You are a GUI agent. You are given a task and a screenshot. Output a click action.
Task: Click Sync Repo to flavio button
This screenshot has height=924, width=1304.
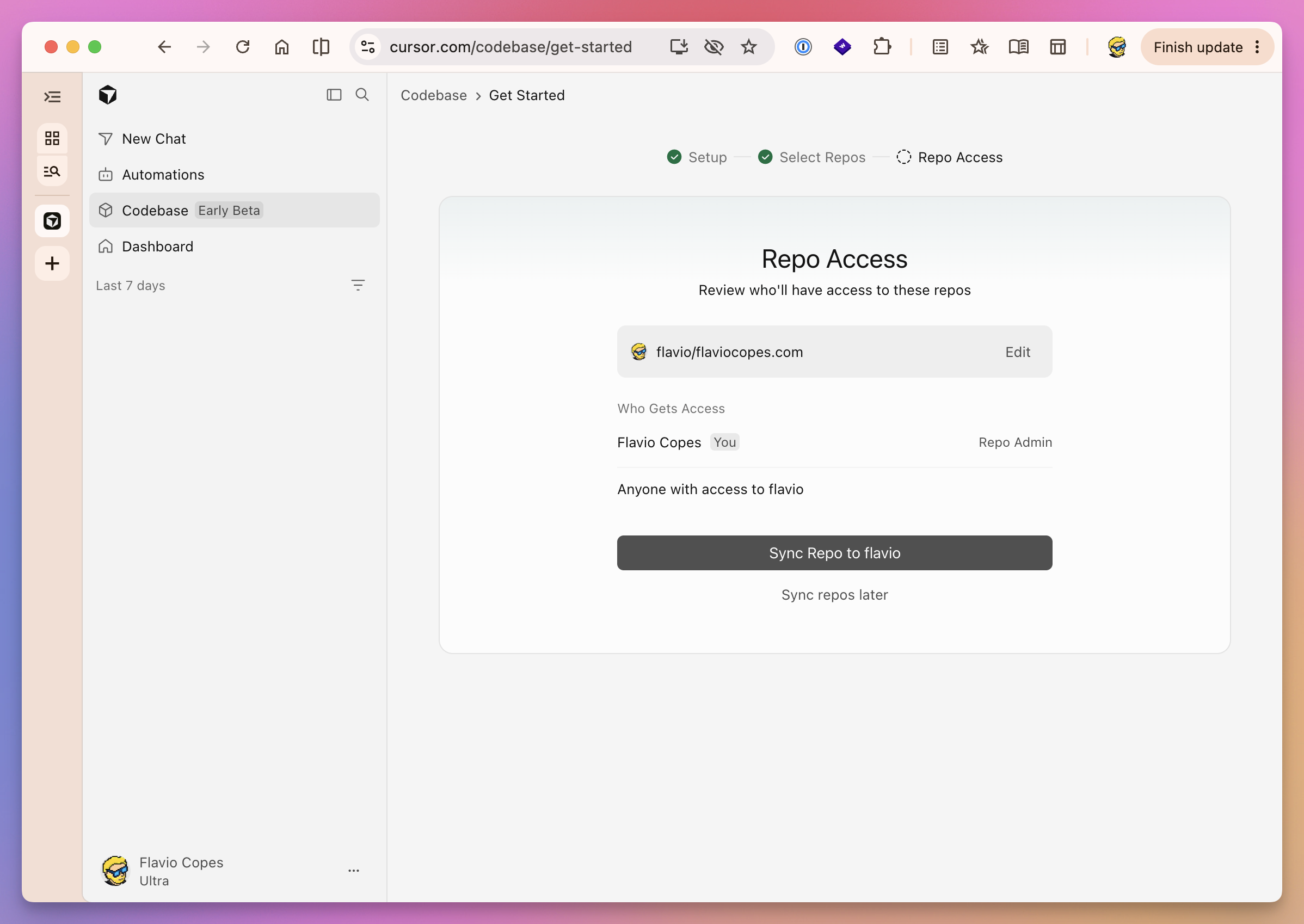coord(835,552)
